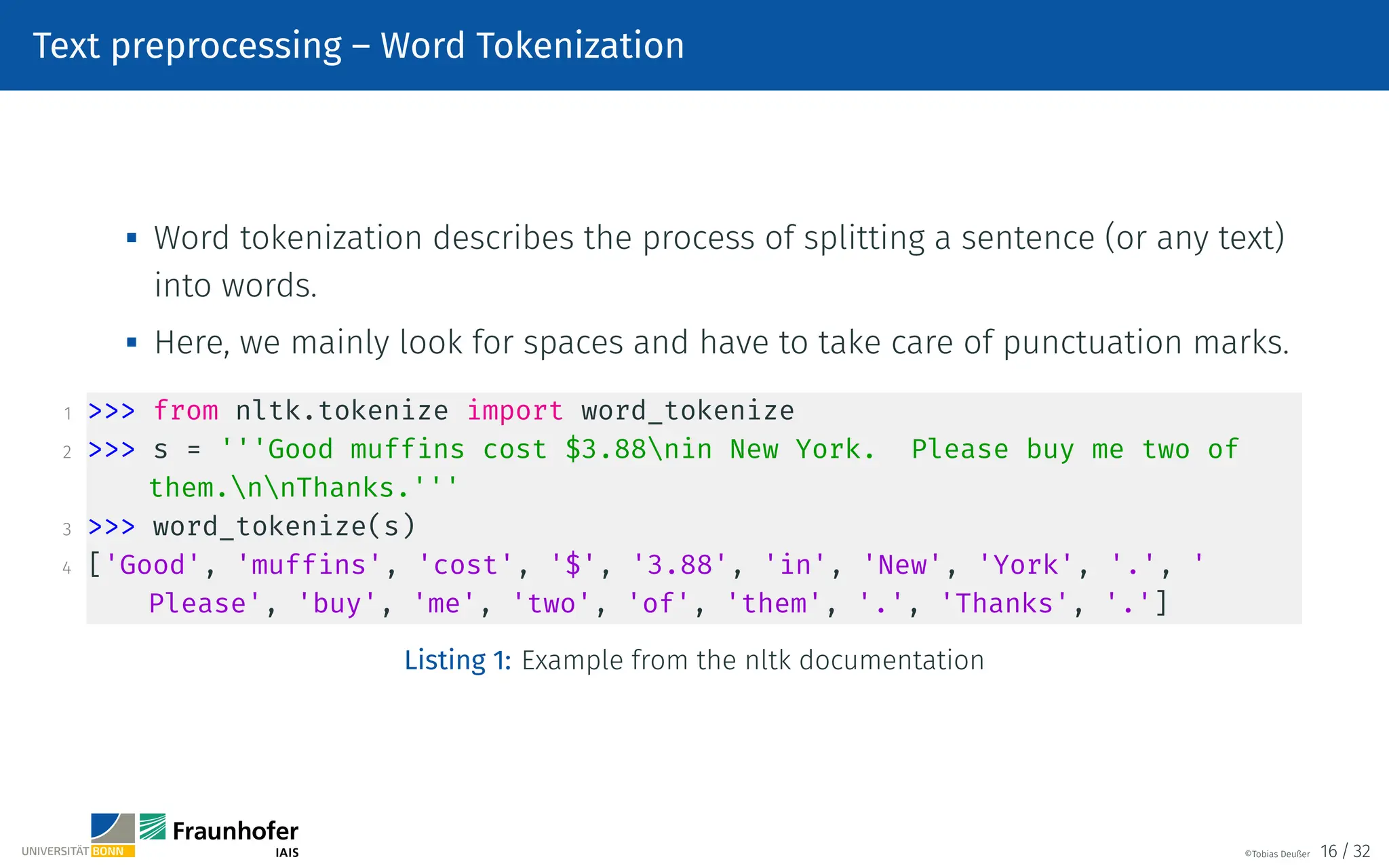The image size is (1389, 868).
Task: Click the '$' token in output list
Action: coord(573,565)
